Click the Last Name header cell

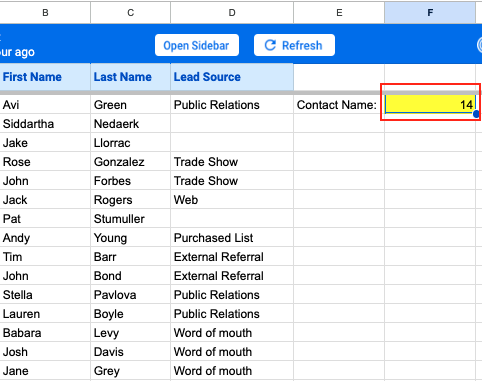pyautogui.click(x=130, y=77)
